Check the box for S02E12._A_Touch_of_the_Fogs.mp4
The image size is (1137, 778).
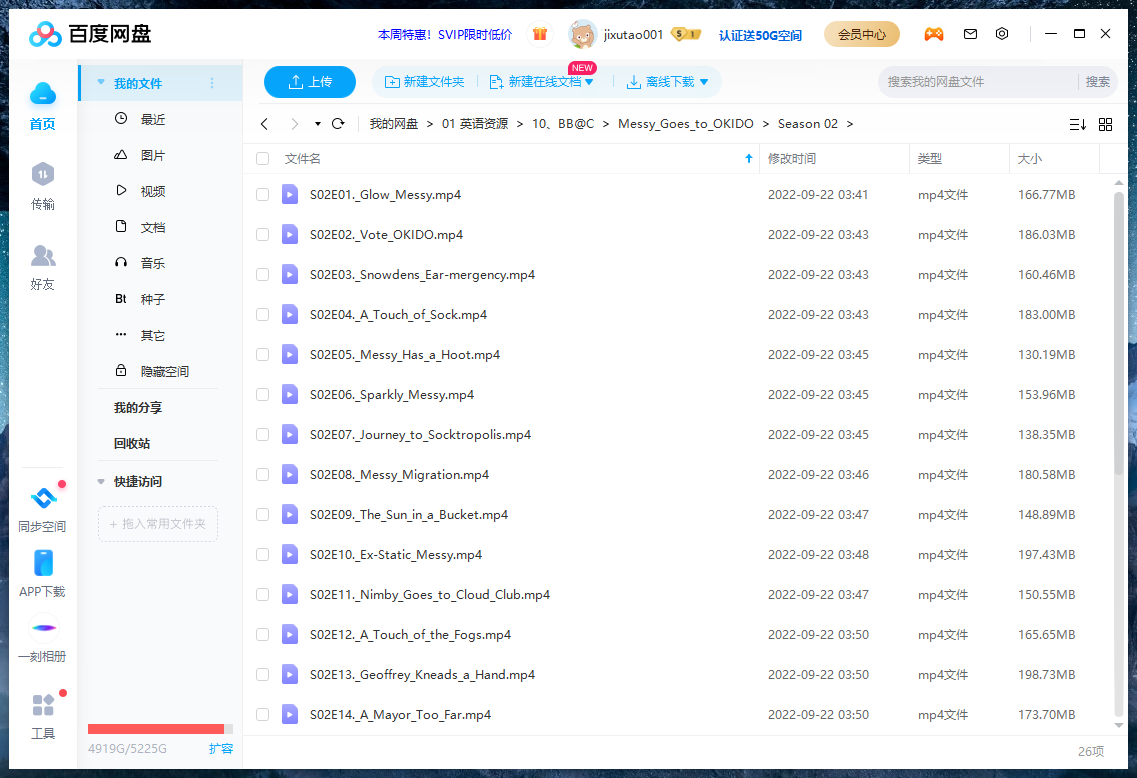pyautogui.click(x=262, y=634)
